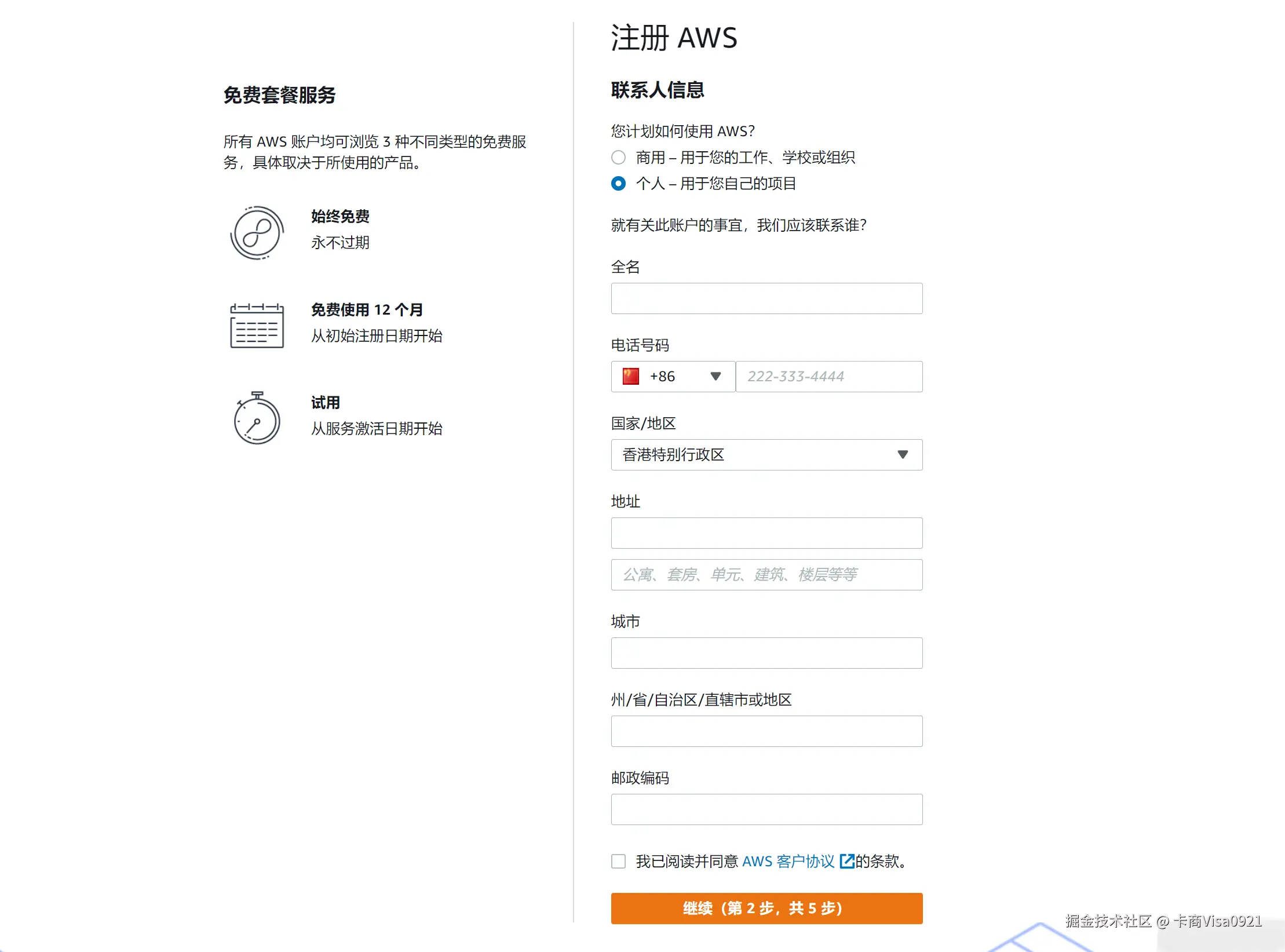Click the 全名 full name field
Screen dimensions: 1285x952
[766, 298]
